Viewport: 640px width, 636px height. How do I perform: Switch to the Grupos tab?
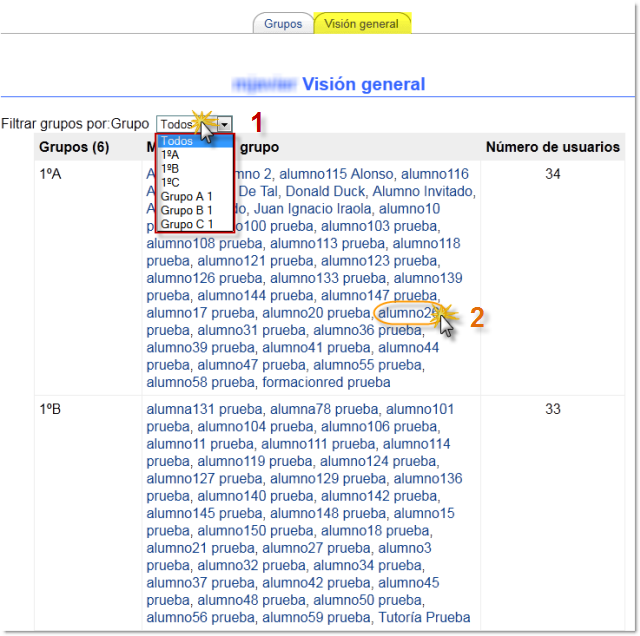283,24
